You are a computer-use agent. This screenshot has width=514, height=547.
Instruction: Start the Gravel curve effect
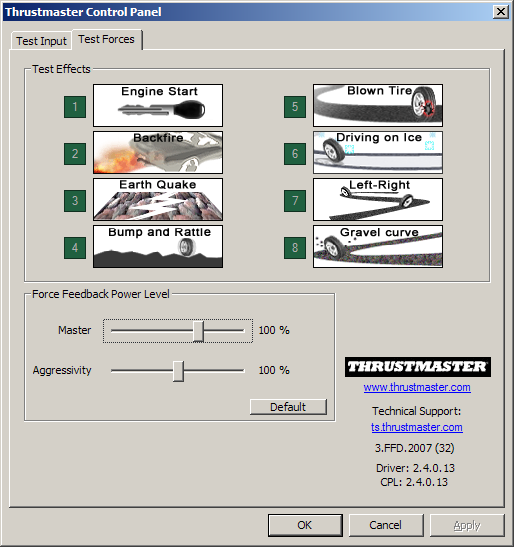click(378, 247)
